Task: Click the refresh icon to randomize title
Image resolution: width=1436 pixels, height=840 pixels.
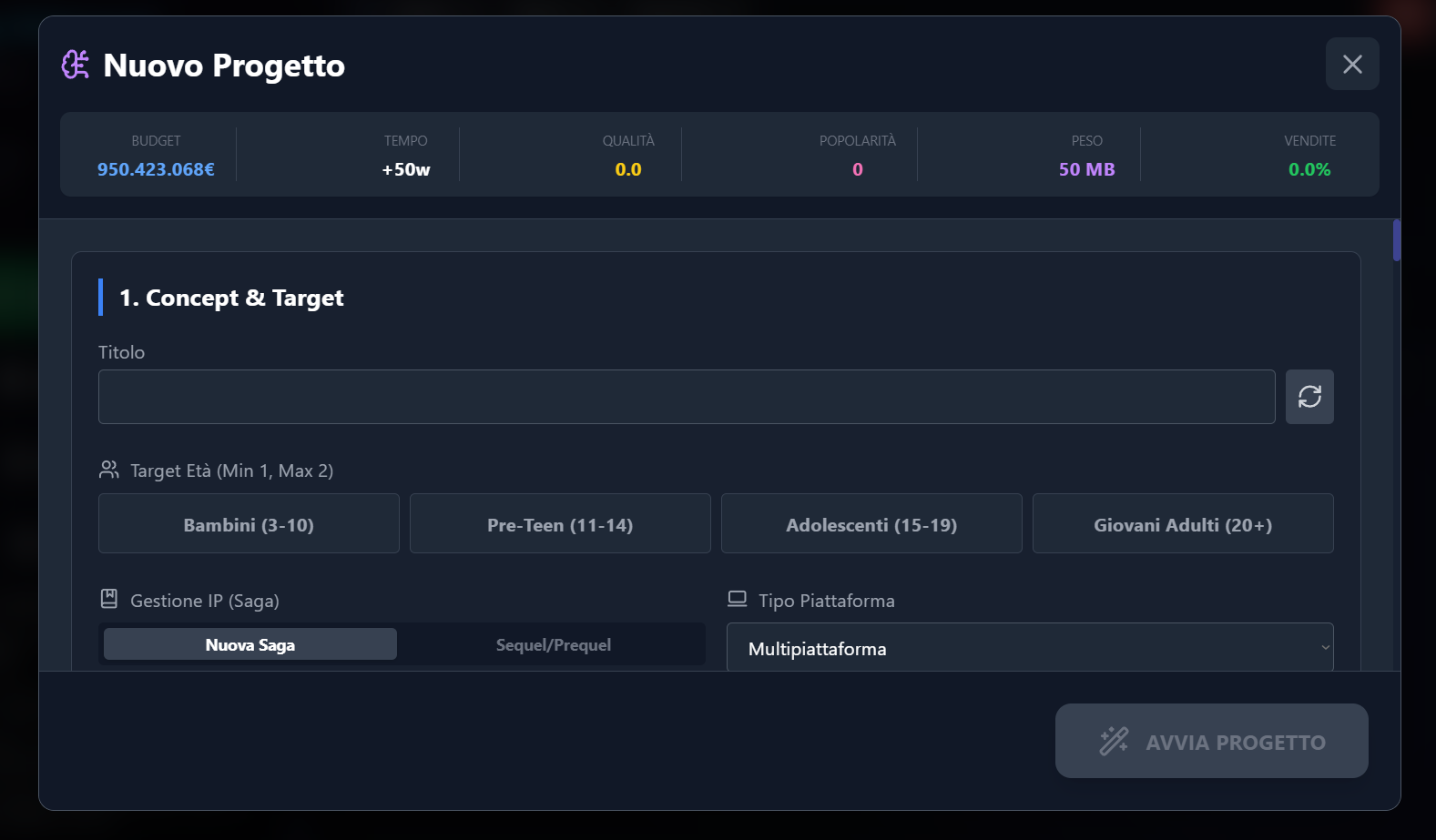Action: [x=1309, y=397]
